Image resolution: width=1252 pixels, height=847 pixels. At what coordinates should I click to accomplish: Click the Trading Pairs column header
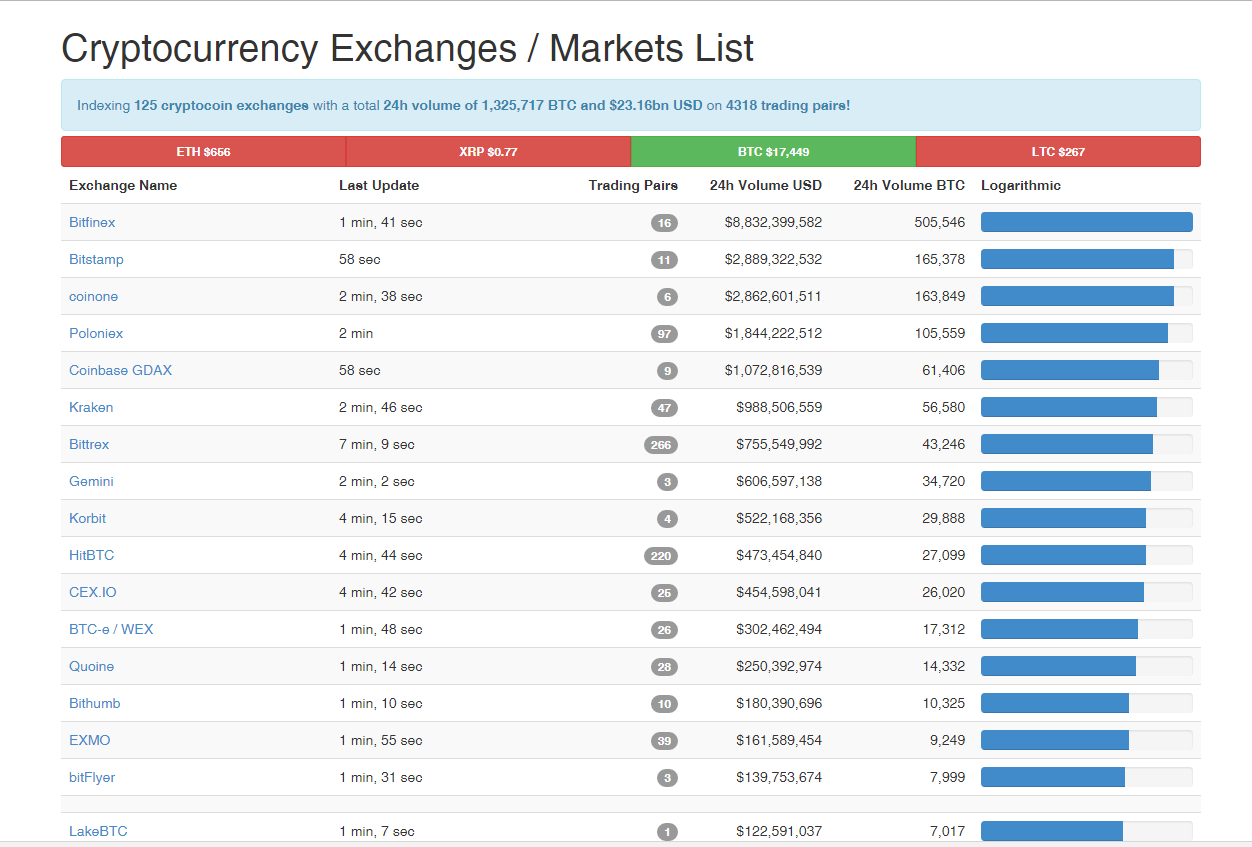point(632,185)
